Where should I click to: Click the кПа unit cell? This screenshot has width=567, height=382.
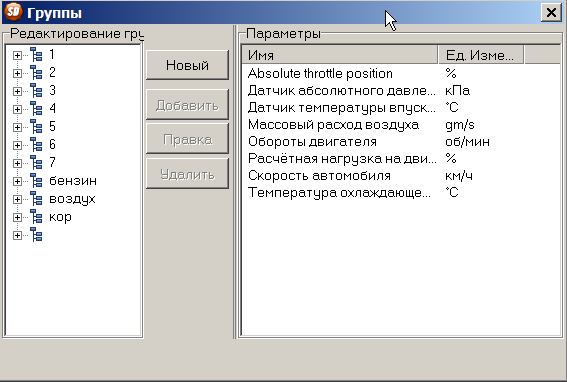(x=457, y=90)
